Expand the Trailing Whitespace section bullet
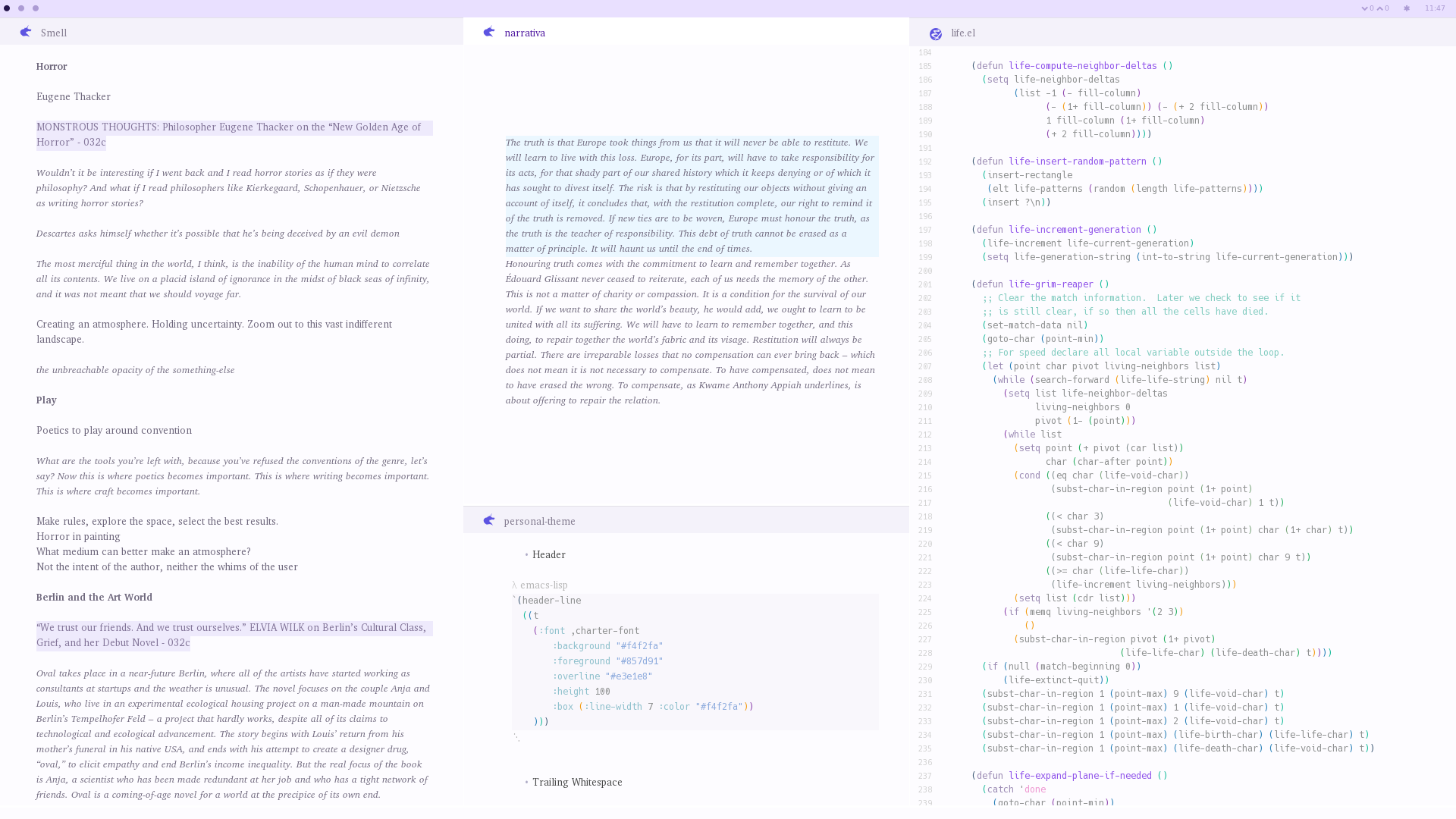This screenshot has width=1456, height=819. pyautogui.click(x=526, y=783)
